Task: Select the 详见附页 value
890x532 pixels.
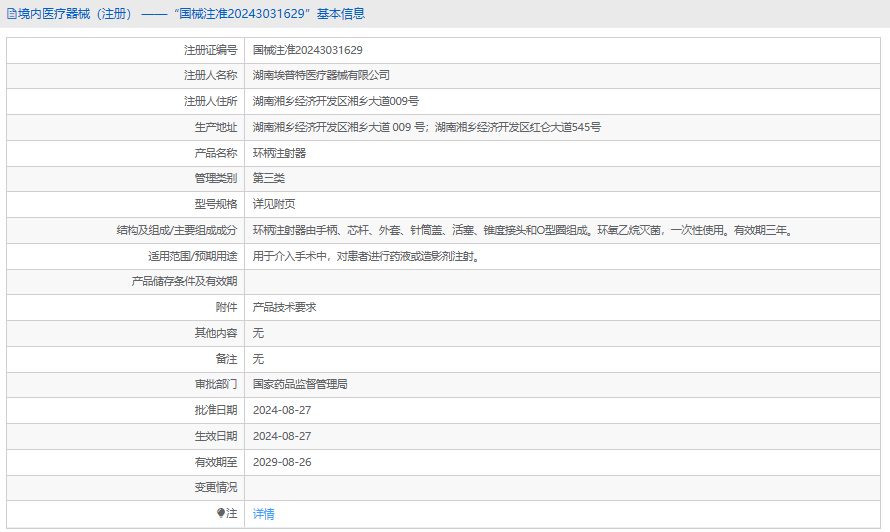Action: coord(274,204)
